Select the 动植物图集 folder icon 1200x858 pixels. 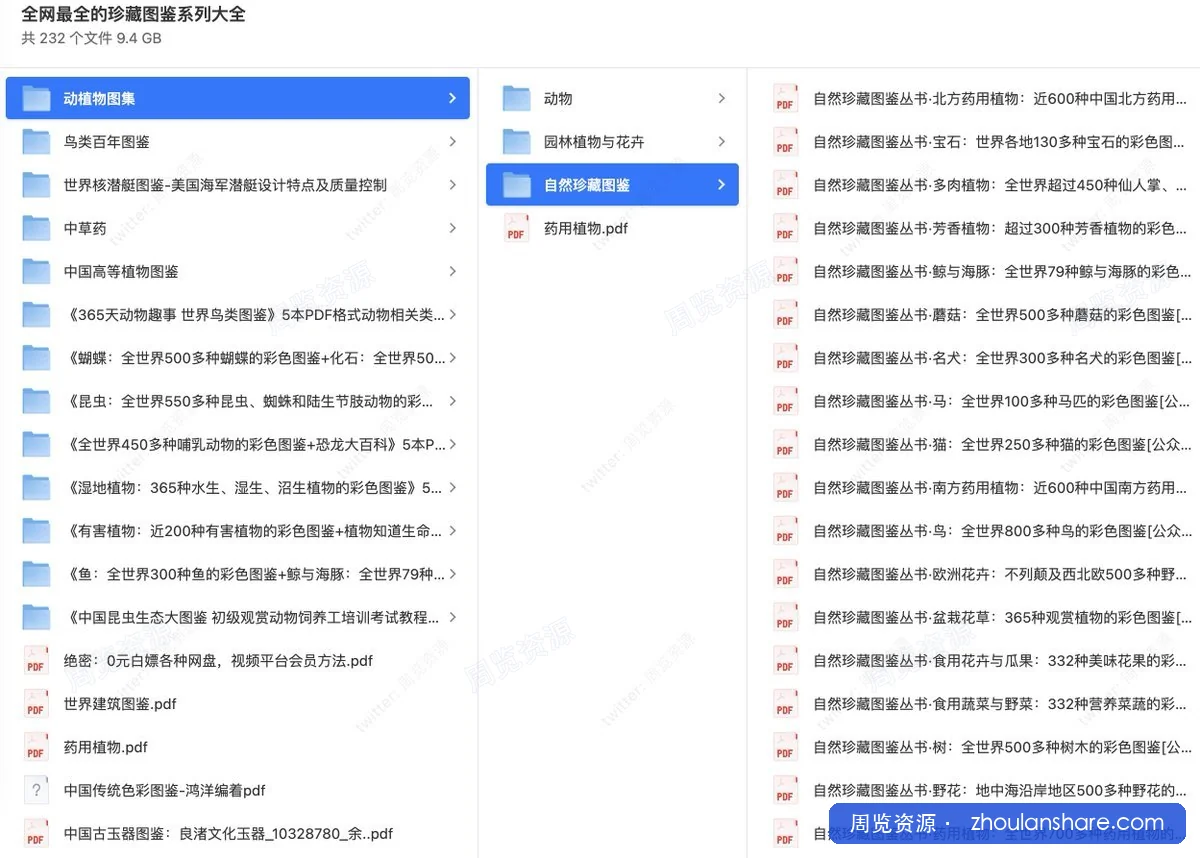tap(36, 98)
